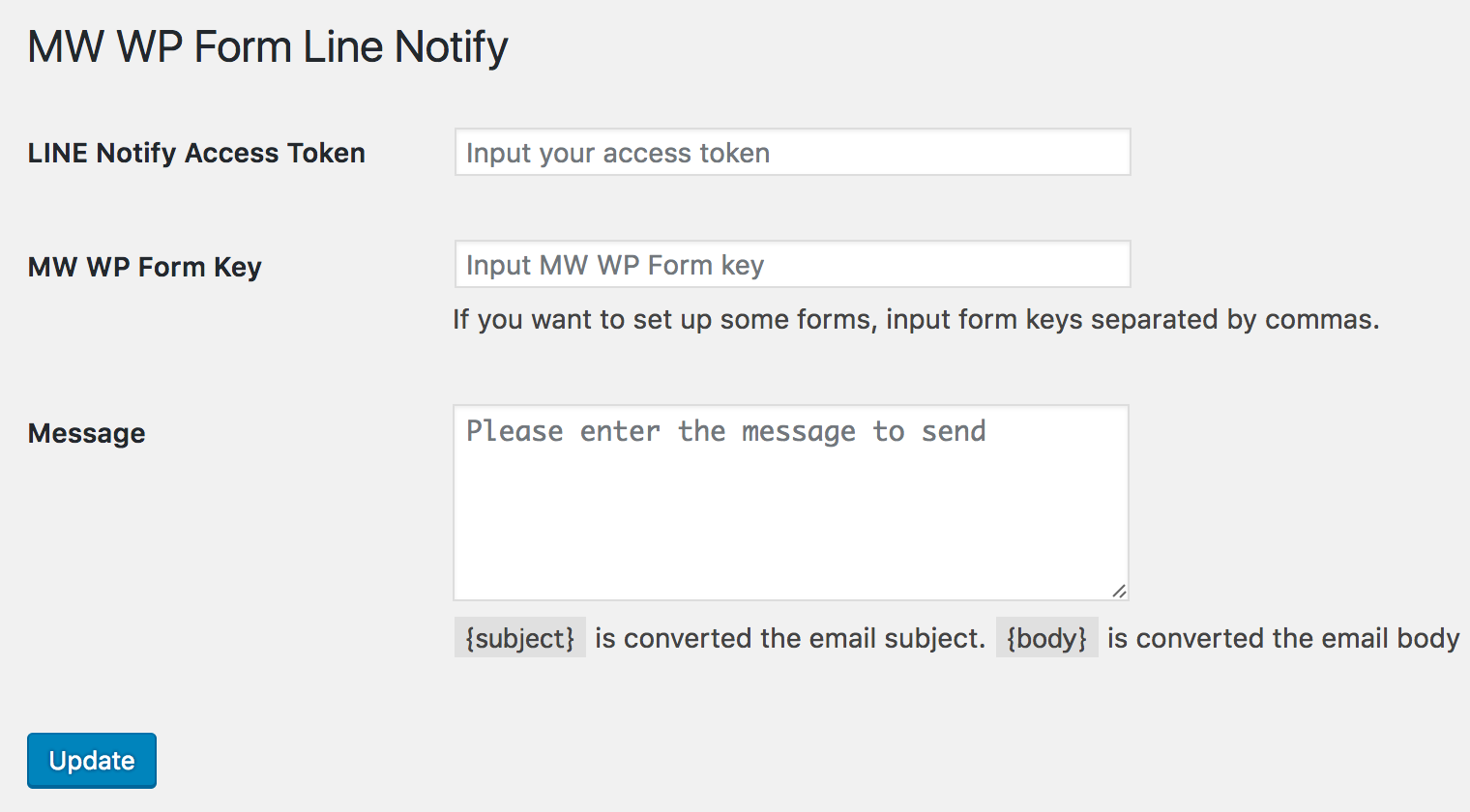The width and height of the screenshot is (1470, 812).
Task: Click the form keys comma-separated help text
Action: (x=916, y=319)
